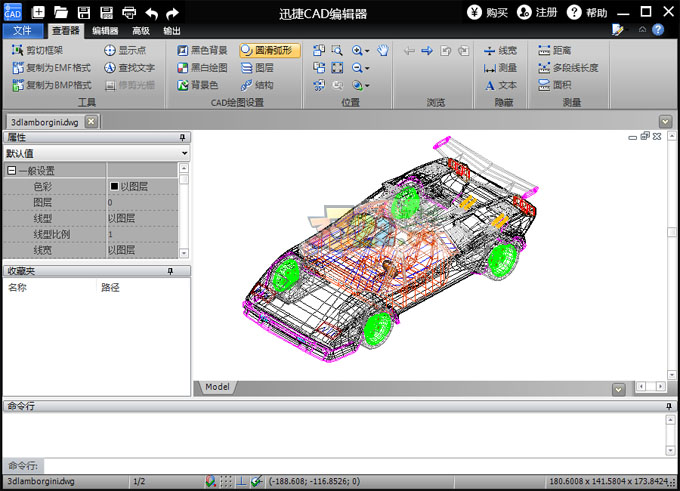This screenshot has width=680, height=491.
Task: Activate the pan hand tool
Action: tap(382, 50)
